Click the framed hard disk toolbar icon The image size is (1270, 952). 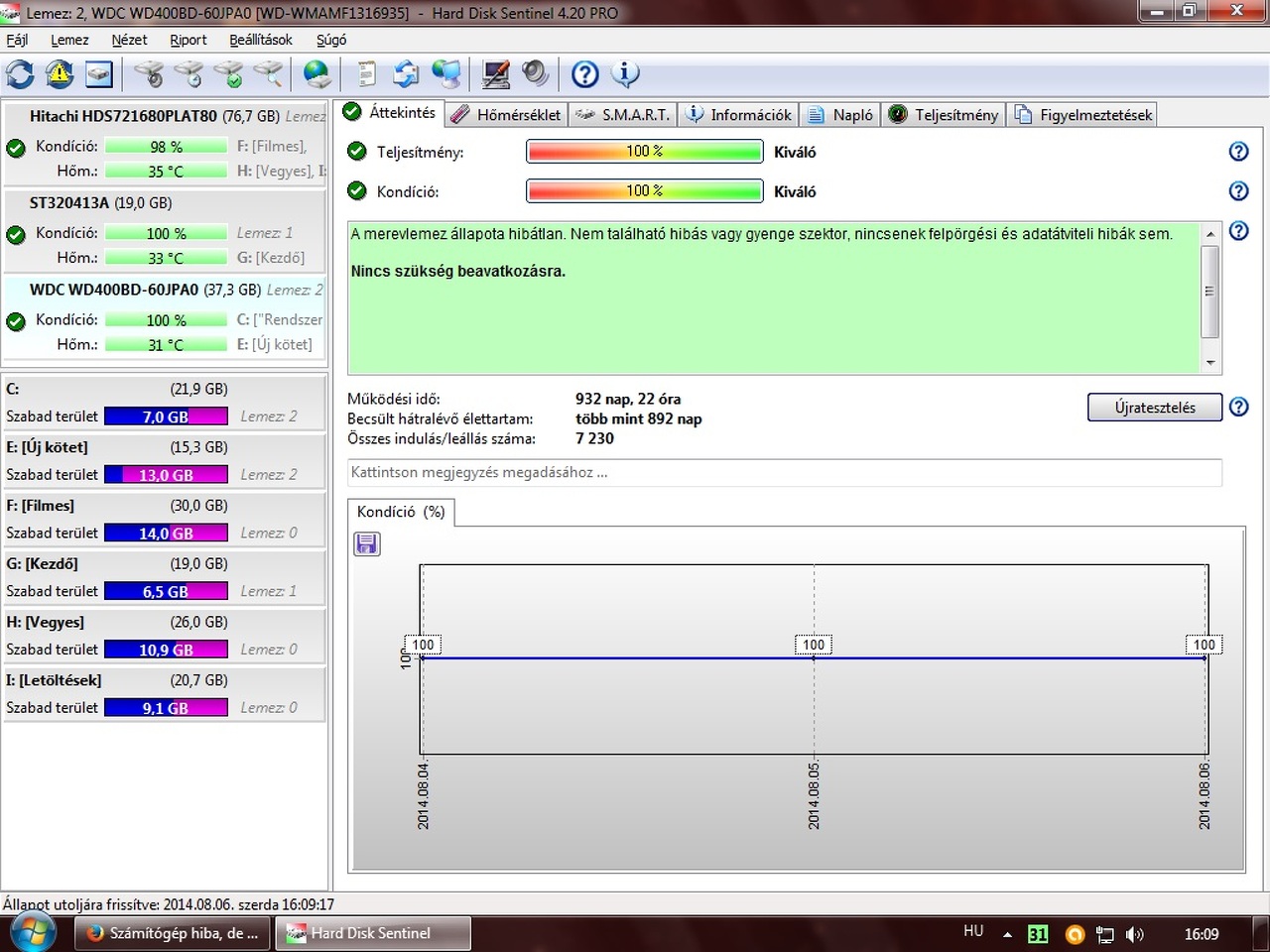click(x=99, y=74)
